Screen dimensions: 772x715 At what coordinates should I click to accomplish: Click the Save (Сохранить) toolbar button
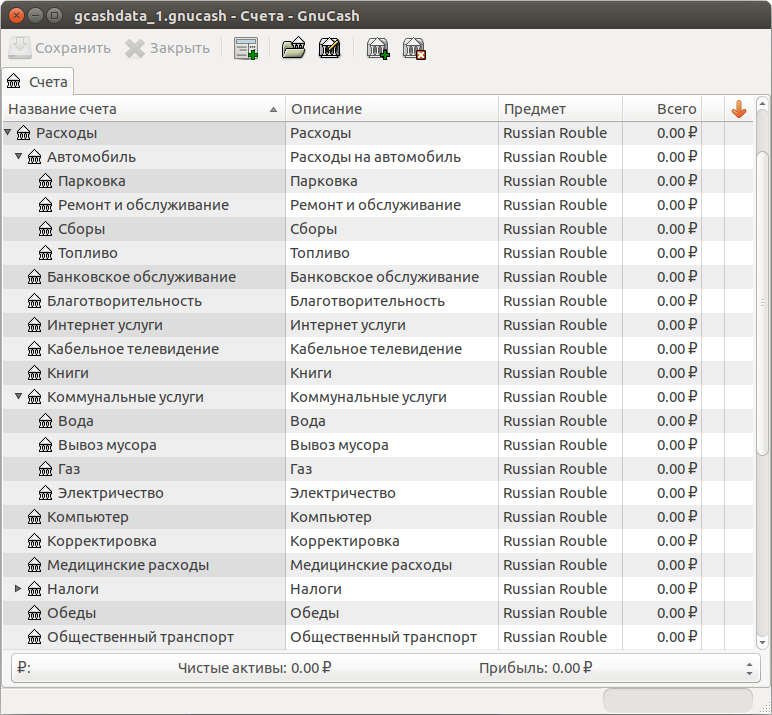pos(60,48)
